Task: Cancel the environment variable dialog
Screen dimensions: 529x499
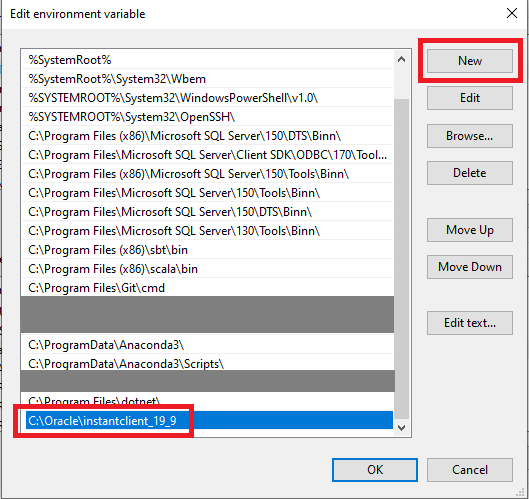Action: pyautogui.click(x=470, y=470)
